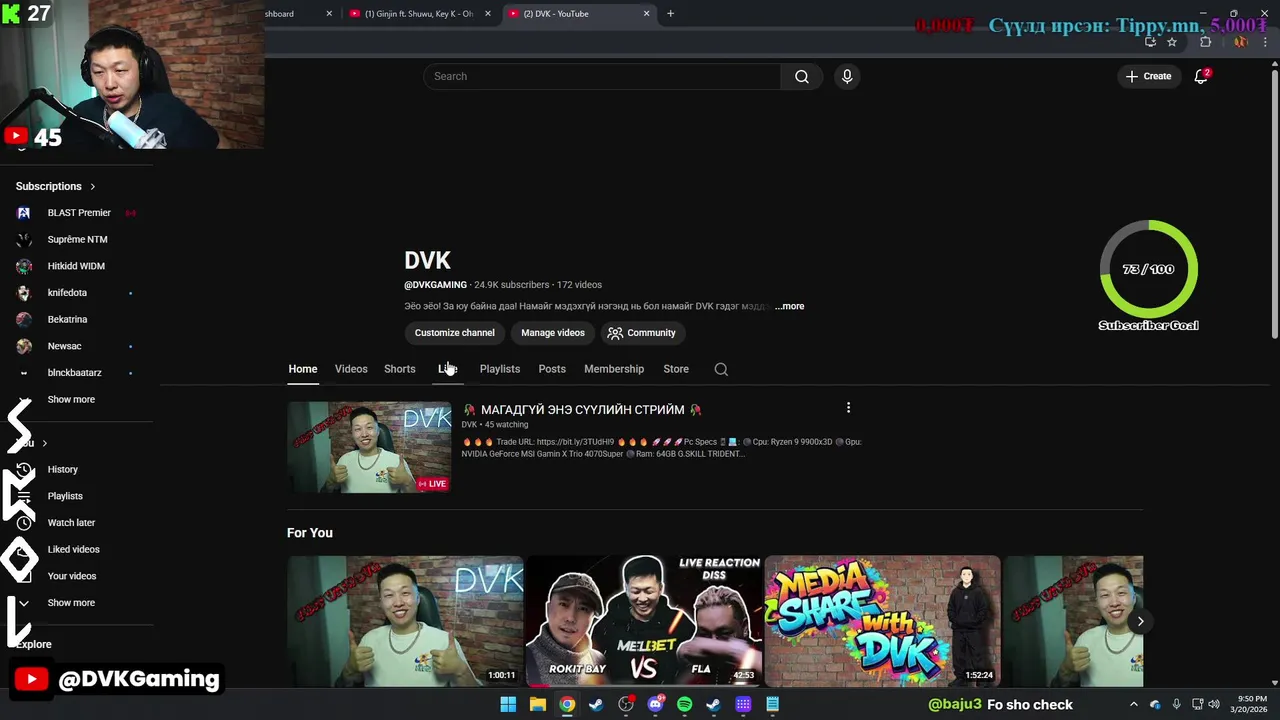Click the search magnifier button
The height and width of the screenshot is (720, 1280).
point(802,76)
